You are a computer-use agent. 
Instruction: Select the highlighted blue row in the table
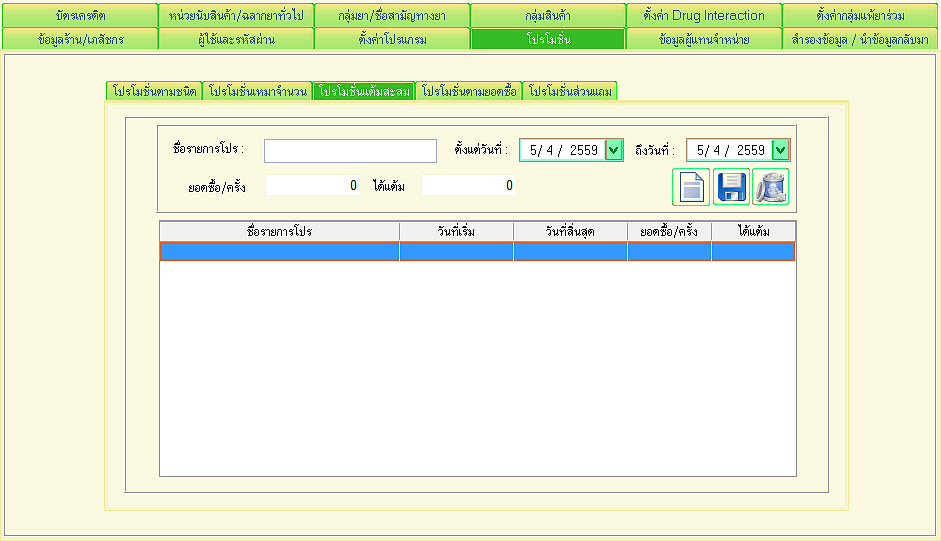(478, 252)
